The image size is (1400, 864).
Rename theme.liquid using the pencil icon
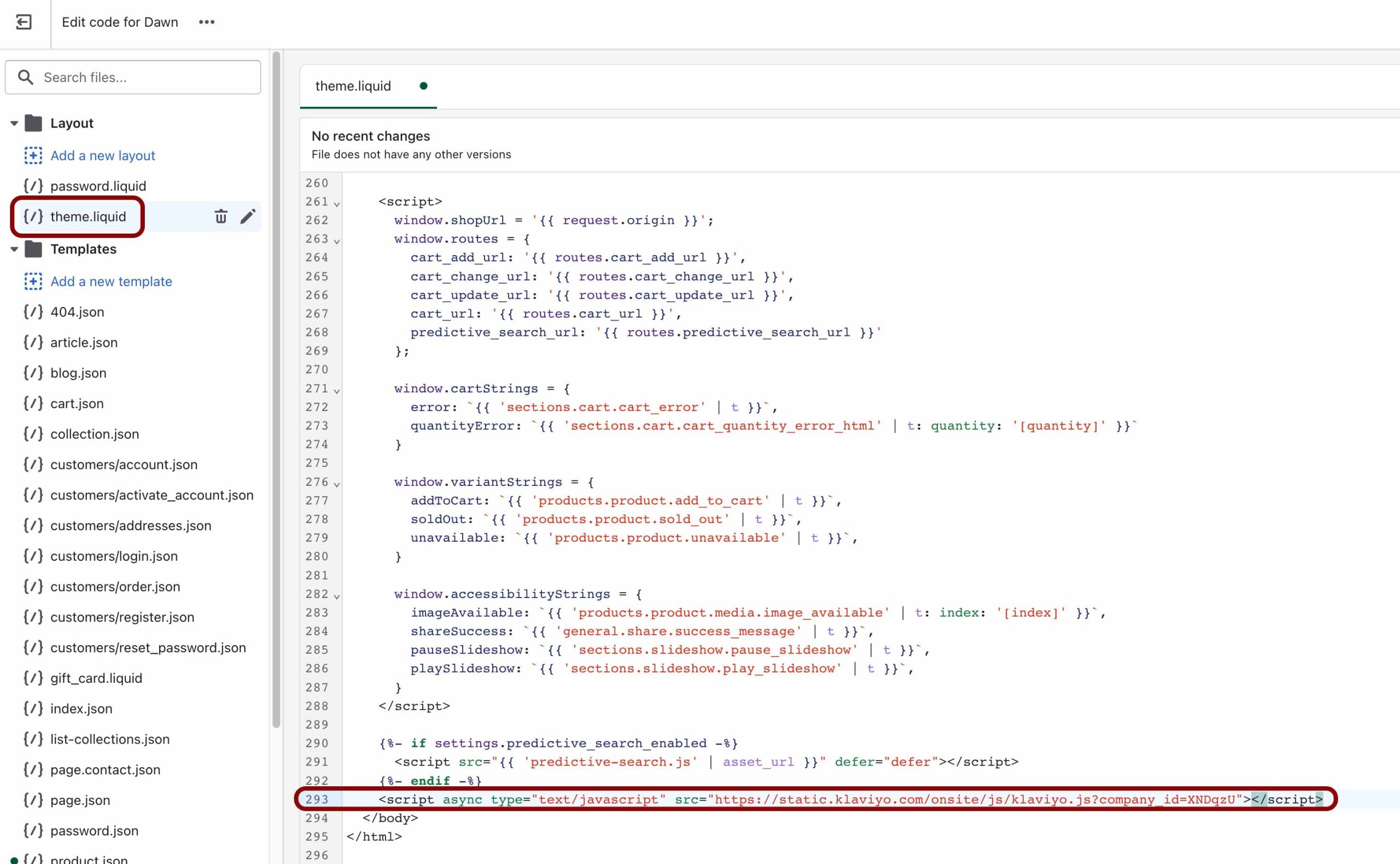(x=247, y=217)
